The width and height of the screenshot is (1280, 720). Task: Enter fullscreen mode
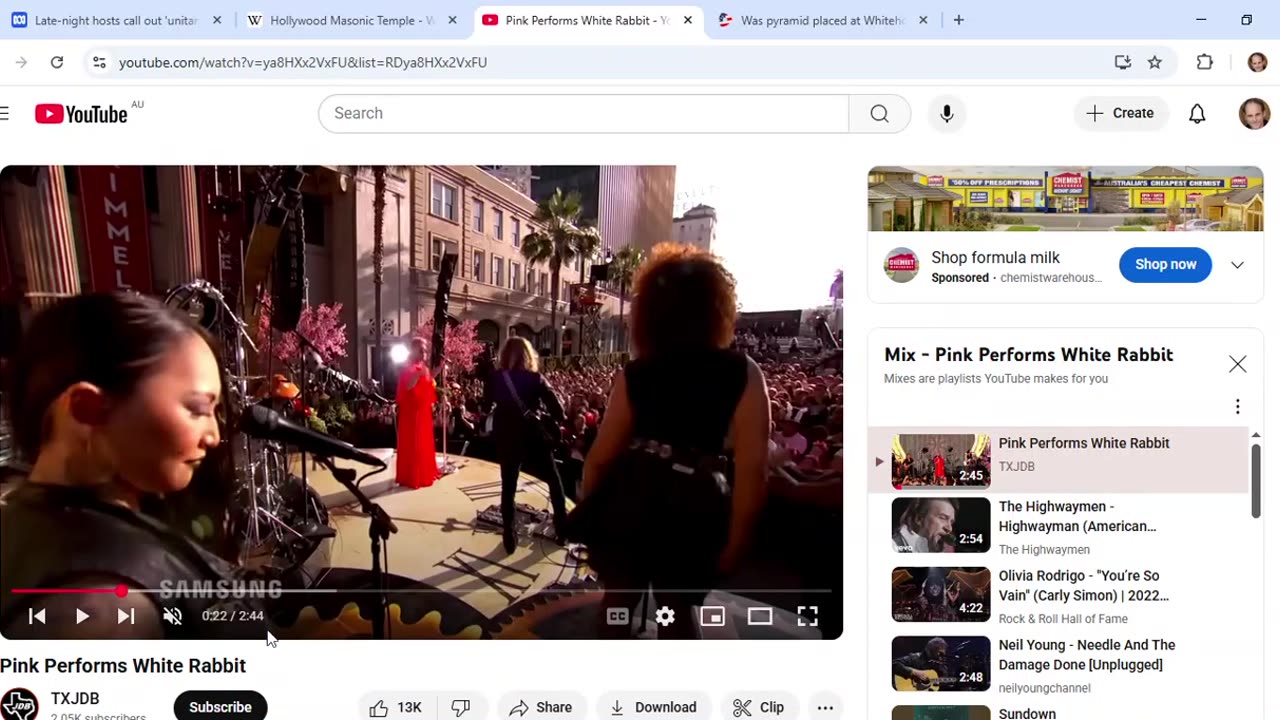coord(807,616)
